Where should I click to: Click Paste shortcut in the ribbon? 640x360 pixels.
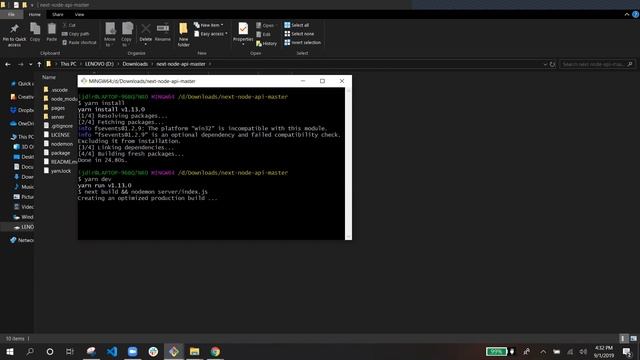79,42
